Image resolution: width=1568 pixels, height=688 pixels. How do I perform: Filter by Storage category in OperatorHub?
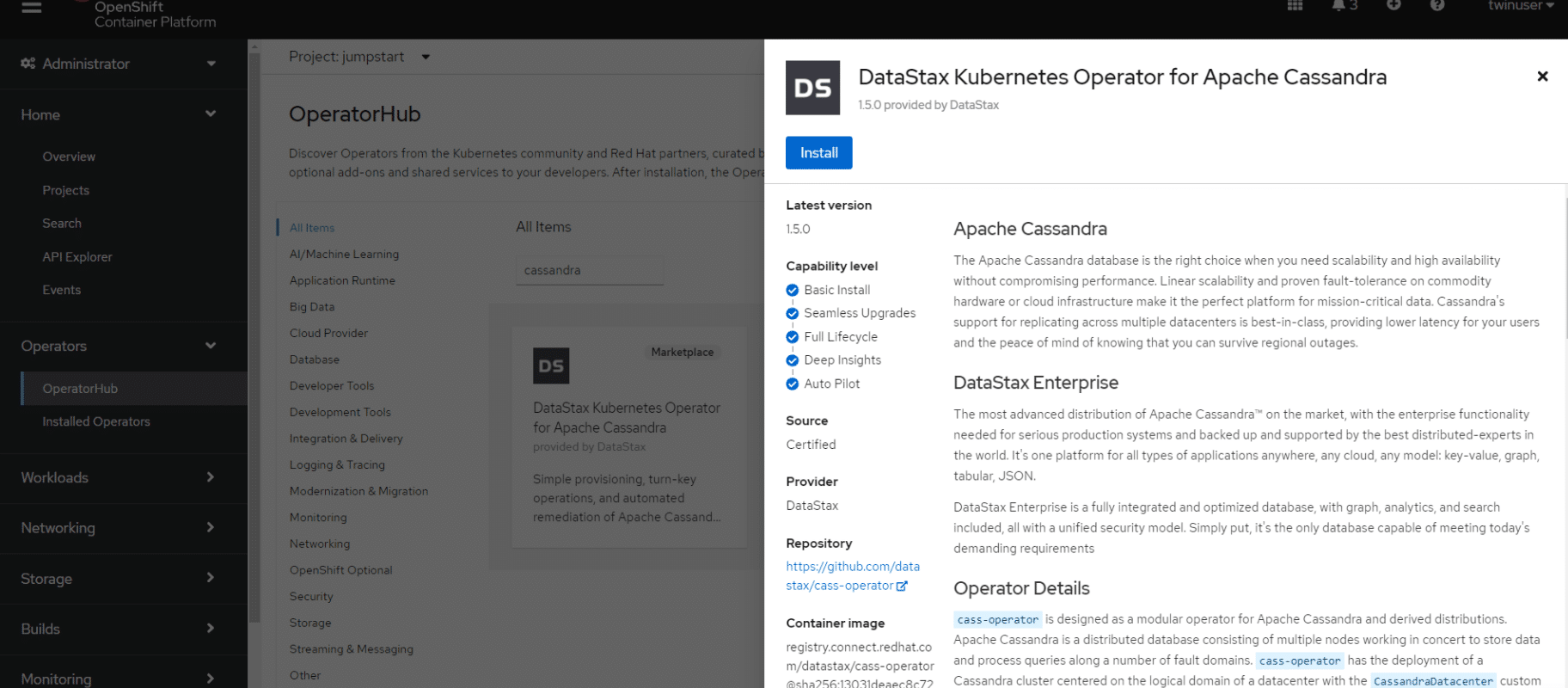310,623
